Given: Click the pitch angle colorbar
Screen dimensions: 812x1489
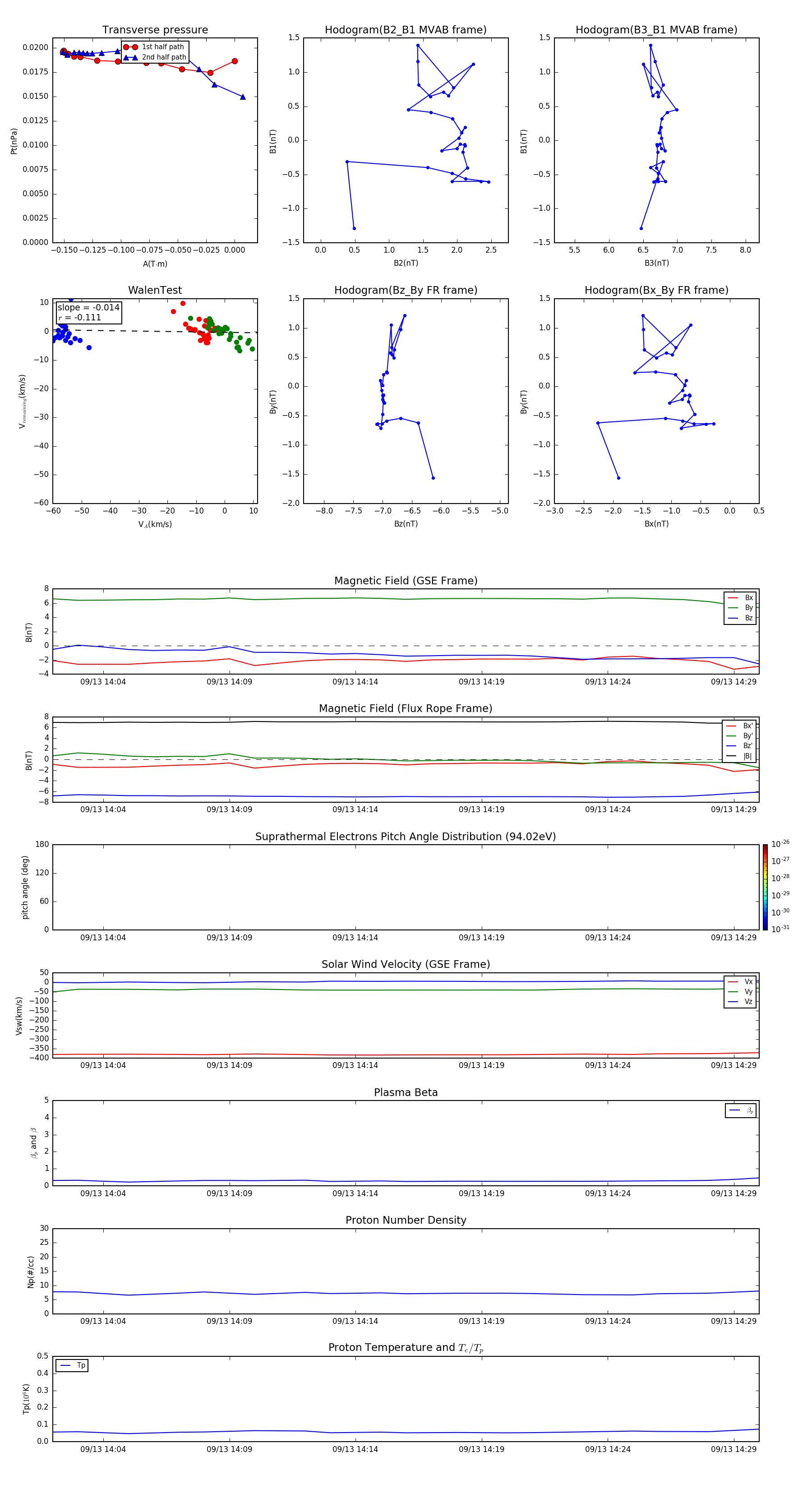Looking at the screenshot, I should (x=765, y=887).
